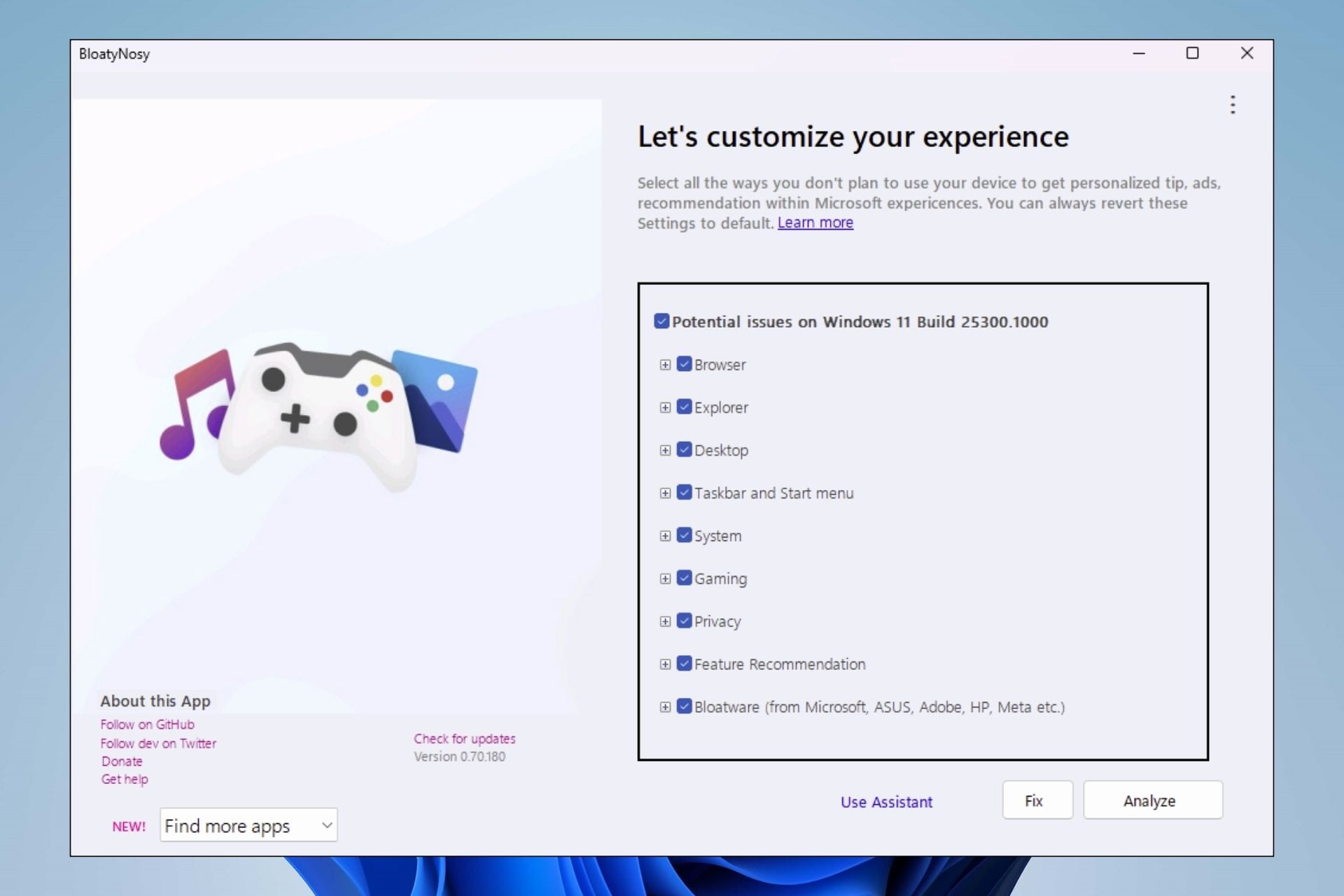Disable the Privacy category checkbox

tap(684, 621)
